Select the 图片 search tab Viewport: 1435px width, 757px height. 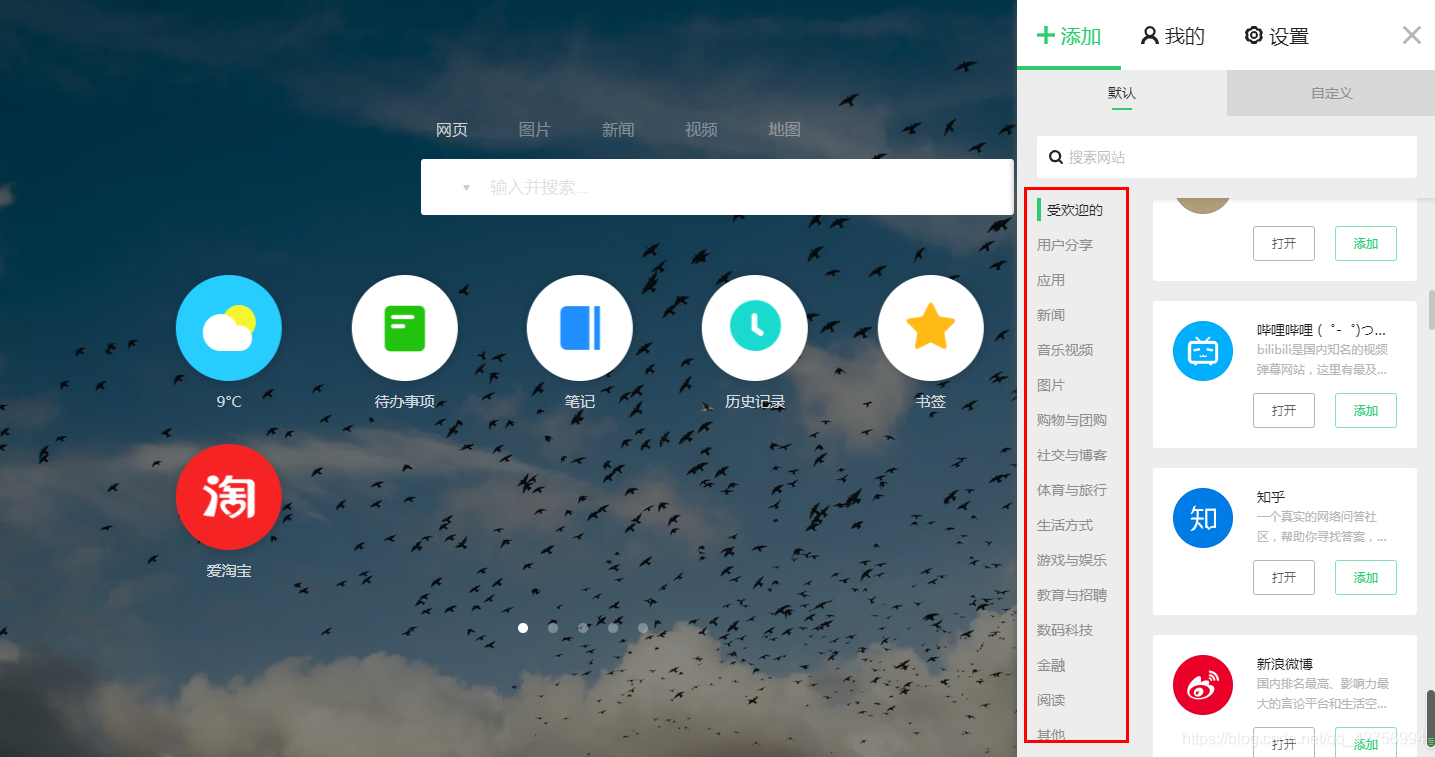535,130
